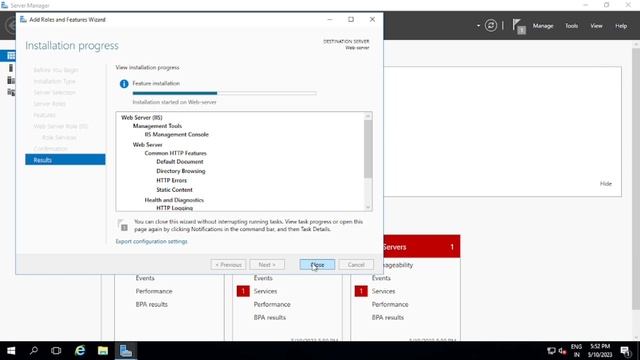Open Services in the middle role tile
This screenshot has width=640, height=360.
[265, 291]
